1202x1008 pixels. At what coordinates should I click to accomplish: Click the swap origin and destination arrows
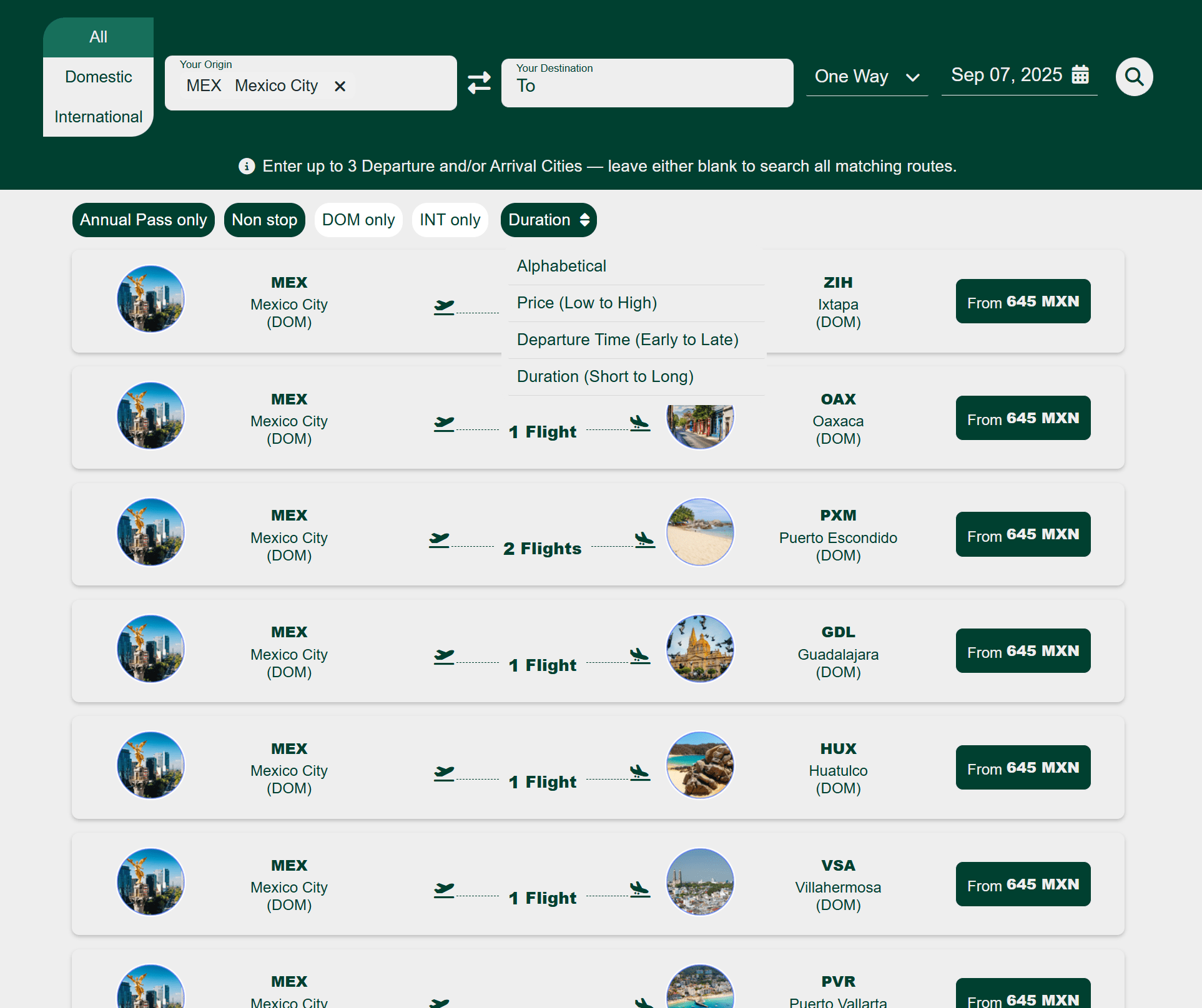tap(479, 82)
